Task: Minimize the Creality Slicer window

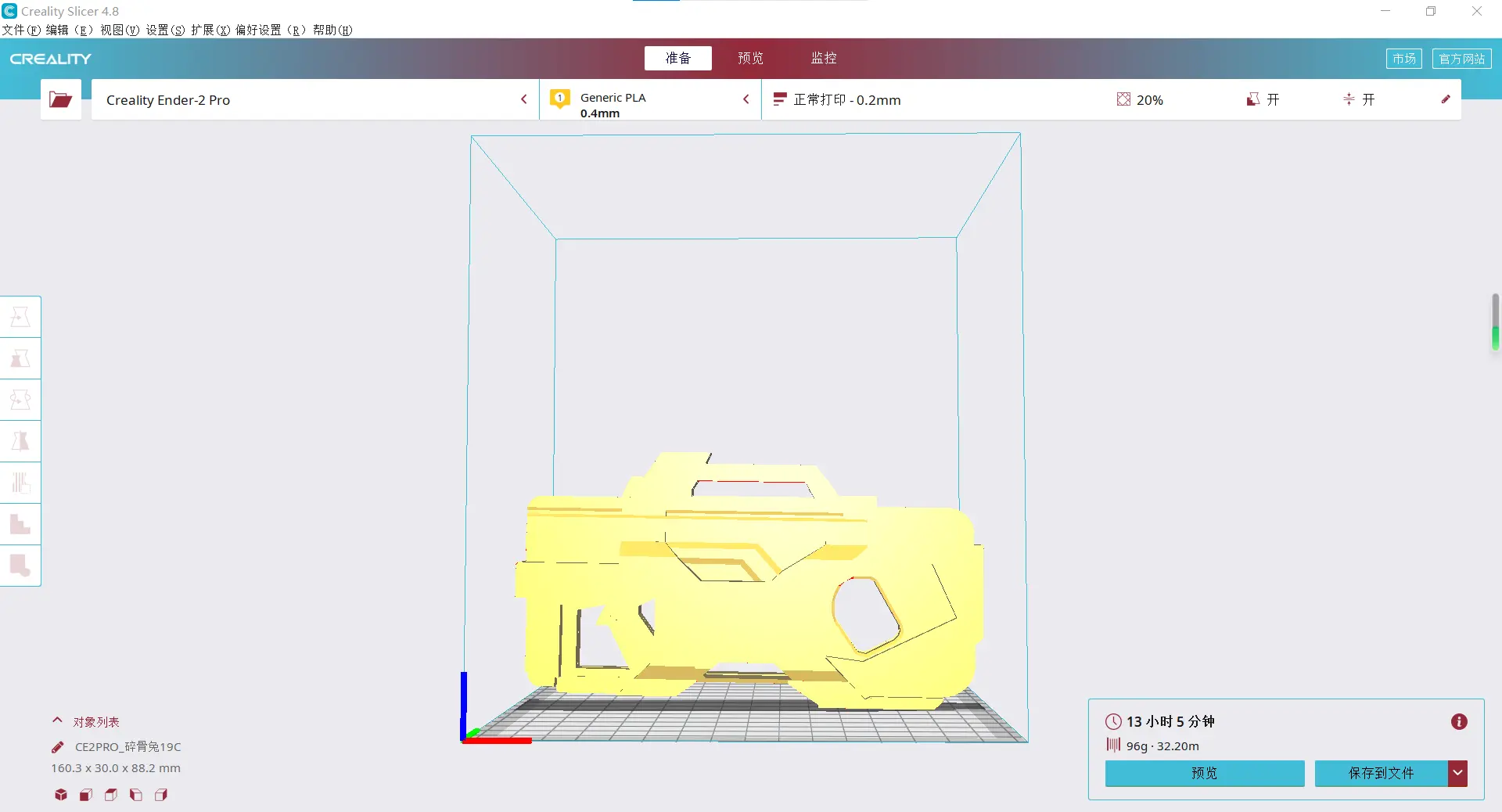Action: click(1385, 11)
